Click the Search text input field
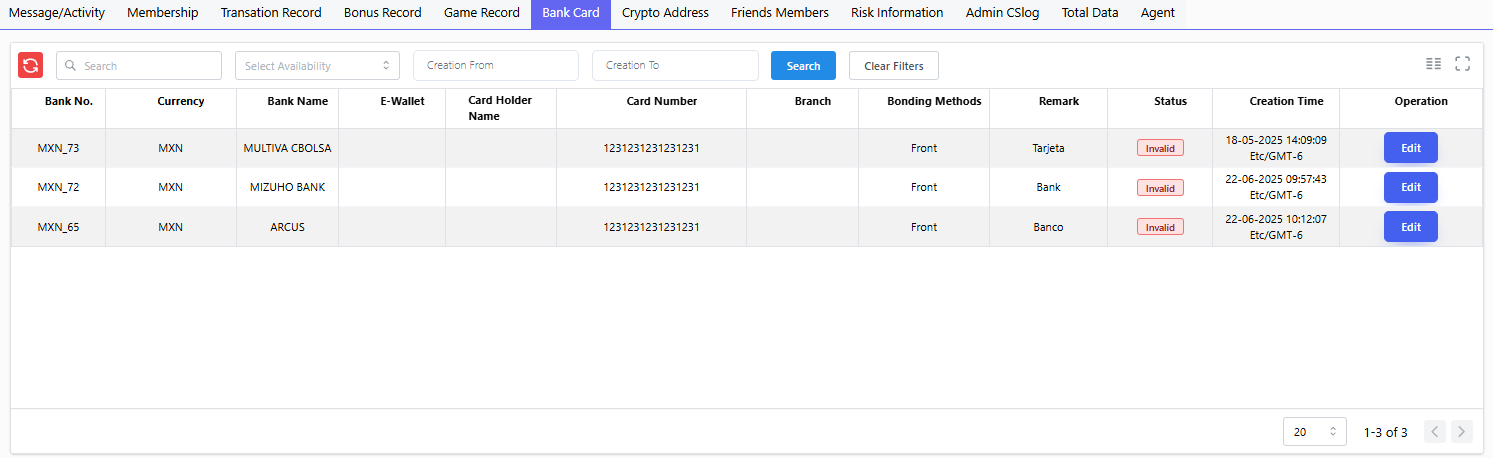The image size is (1493, 458). pyautogui.click(x=140, y=66)
